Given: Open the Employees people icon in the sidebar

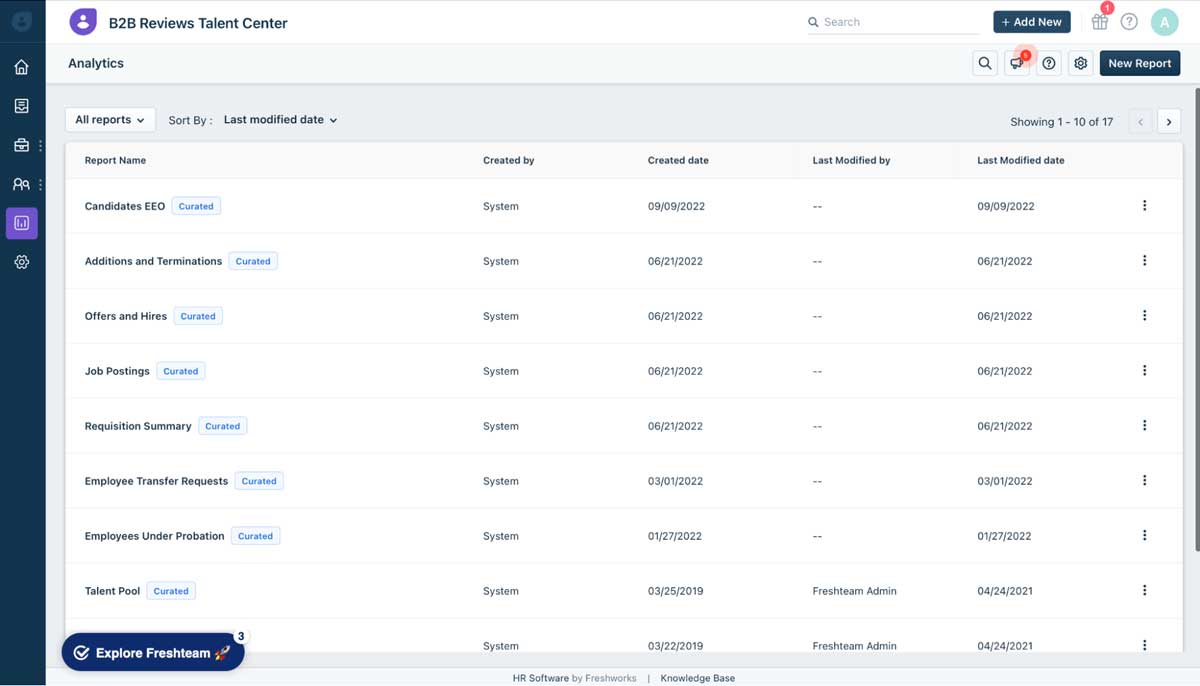Looking at the screenshot, I should 21,184.
